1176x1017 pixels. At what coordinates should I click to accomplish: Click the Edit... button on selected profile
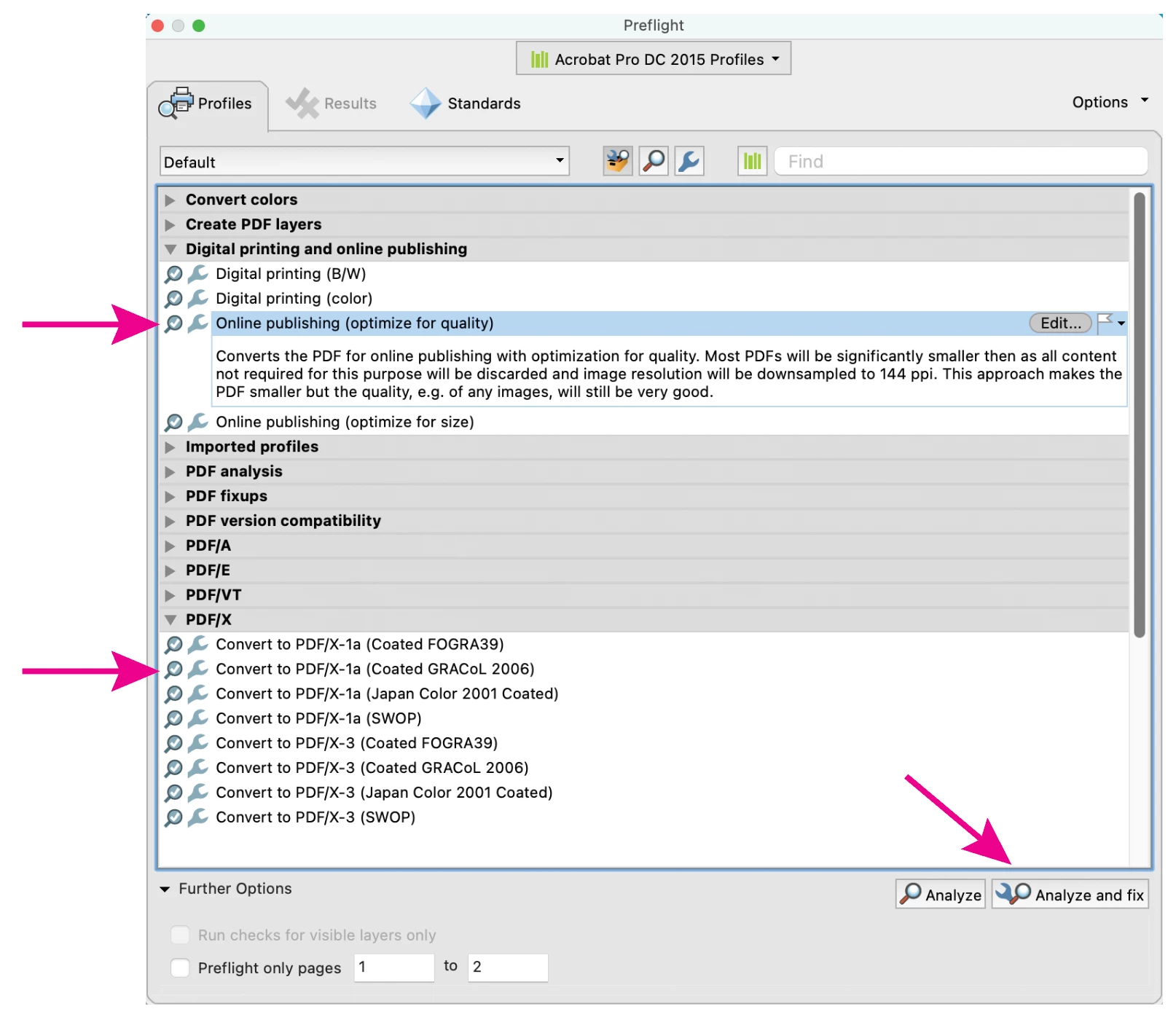point(1060,323)
